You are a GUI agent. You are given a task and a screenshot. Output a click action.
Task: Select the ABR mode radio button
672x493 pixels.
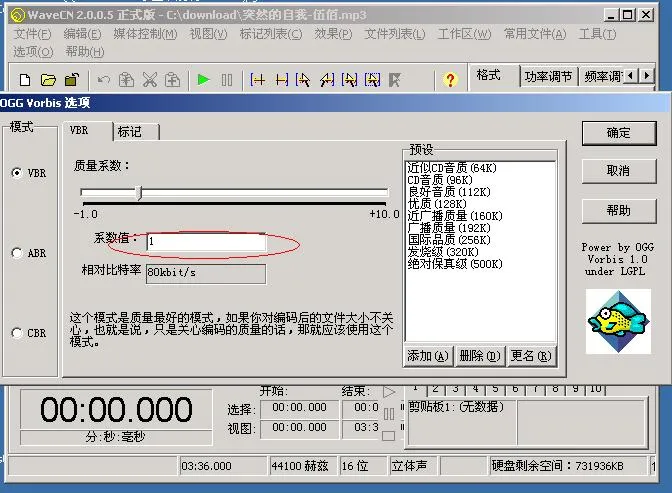coord(17,253)
